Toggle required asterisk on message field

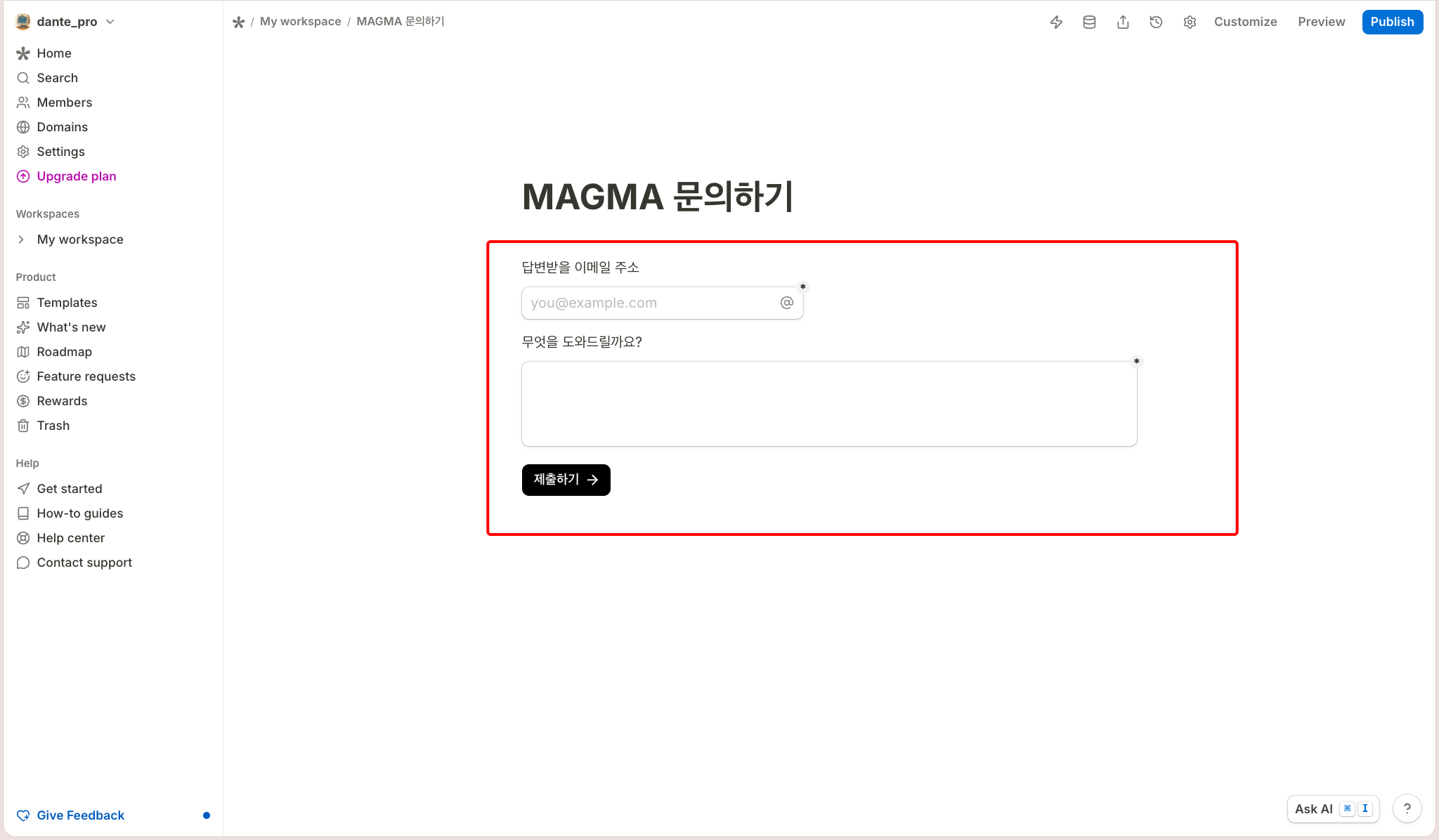click(x=1136, y=361)
